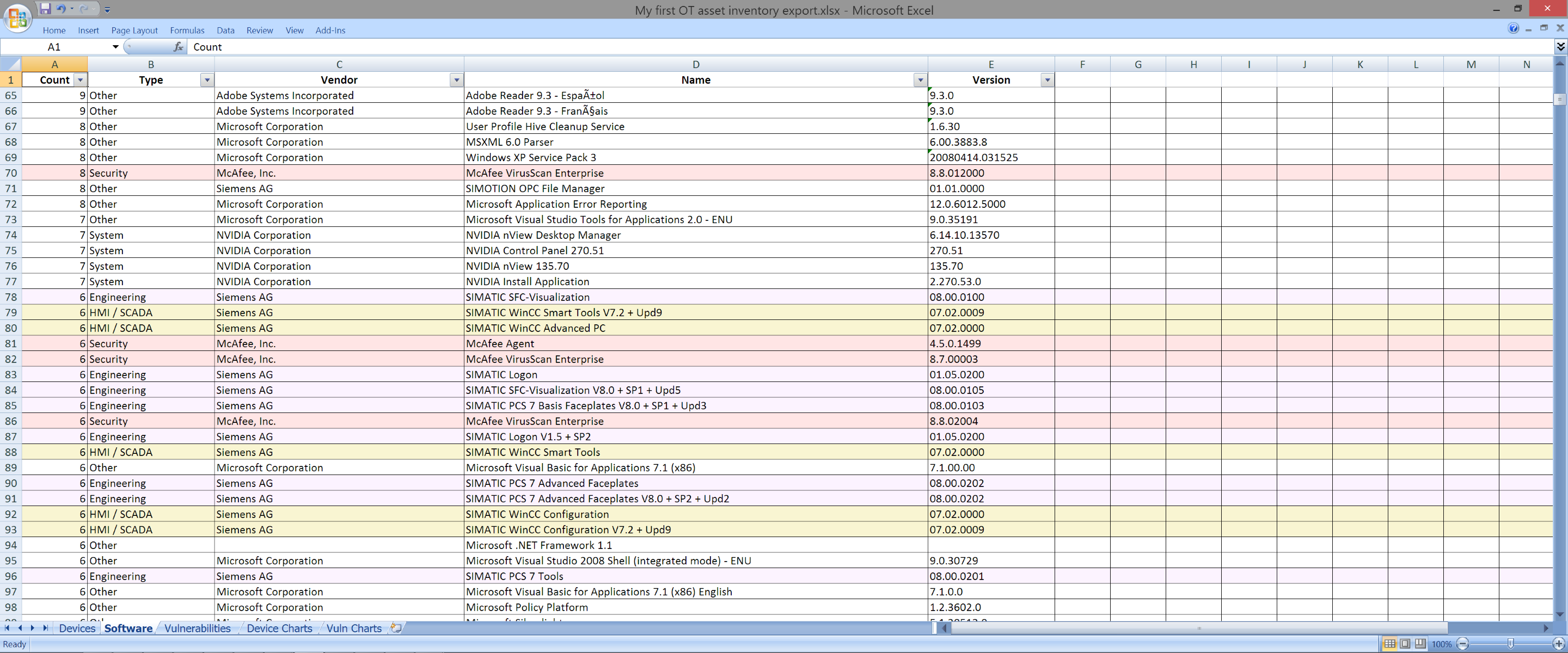
Task: Restore the workbook window inside ribbon
Action: coord(1543,28)
